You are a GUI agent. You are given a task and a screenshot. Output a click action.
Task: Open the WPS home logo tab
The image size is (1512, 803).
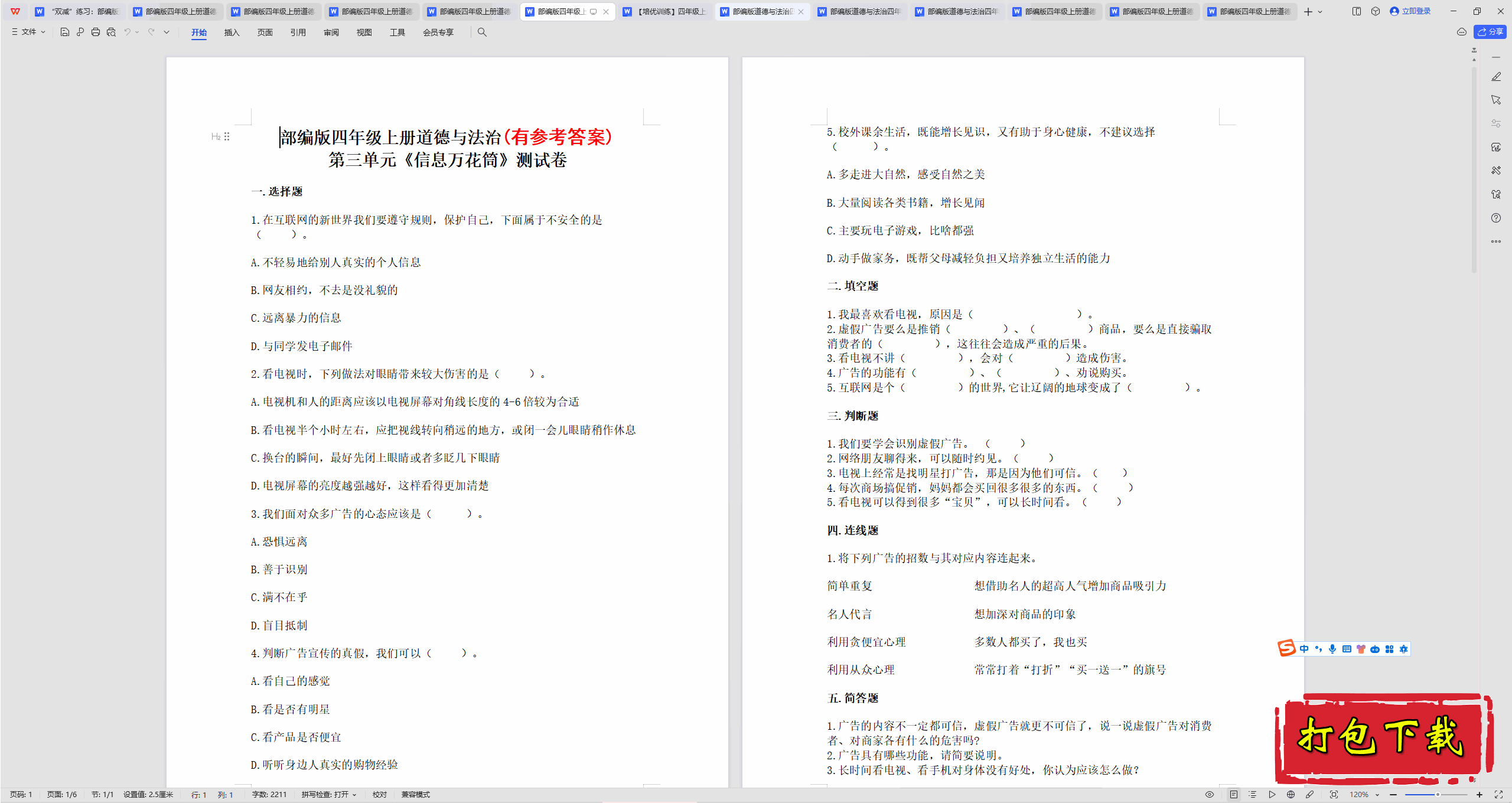[15, 11]
